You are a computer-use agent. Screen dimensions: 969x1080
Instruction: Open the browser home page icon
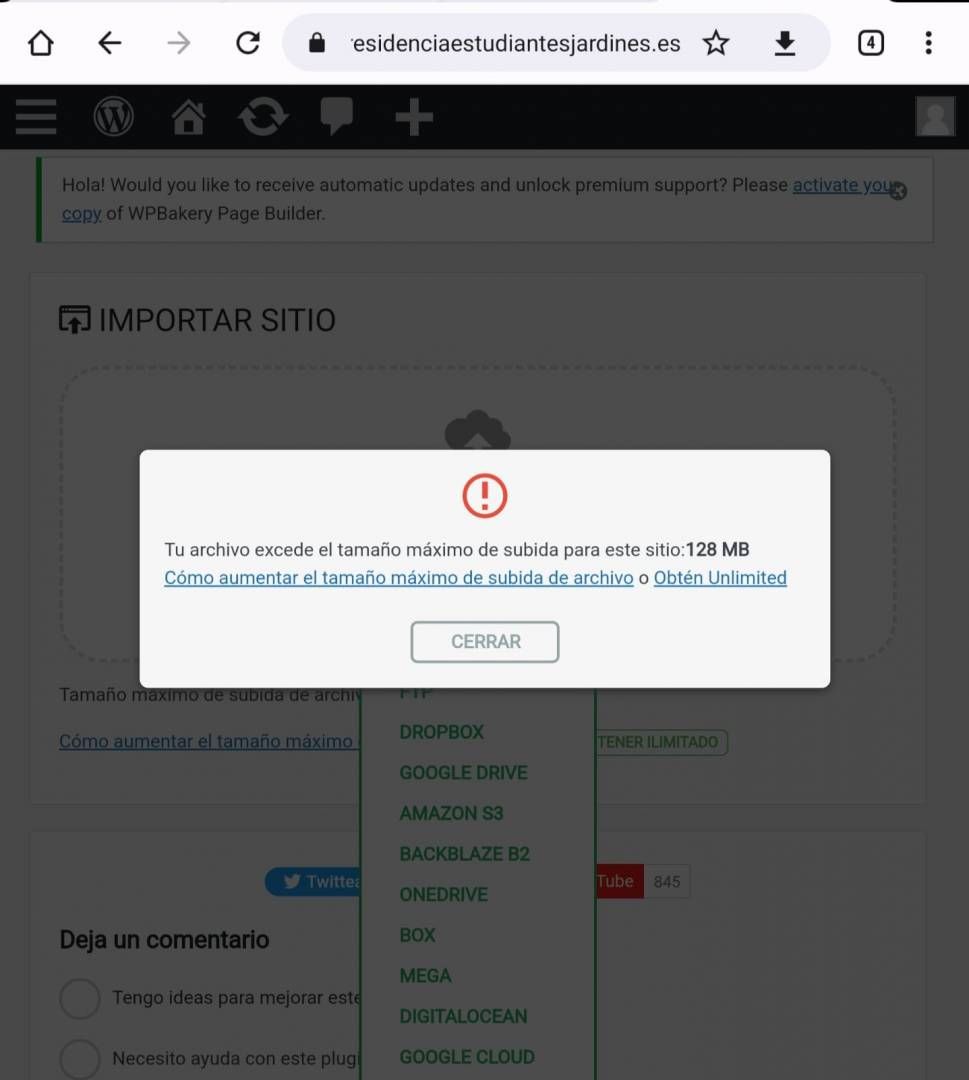click(41, 43)
